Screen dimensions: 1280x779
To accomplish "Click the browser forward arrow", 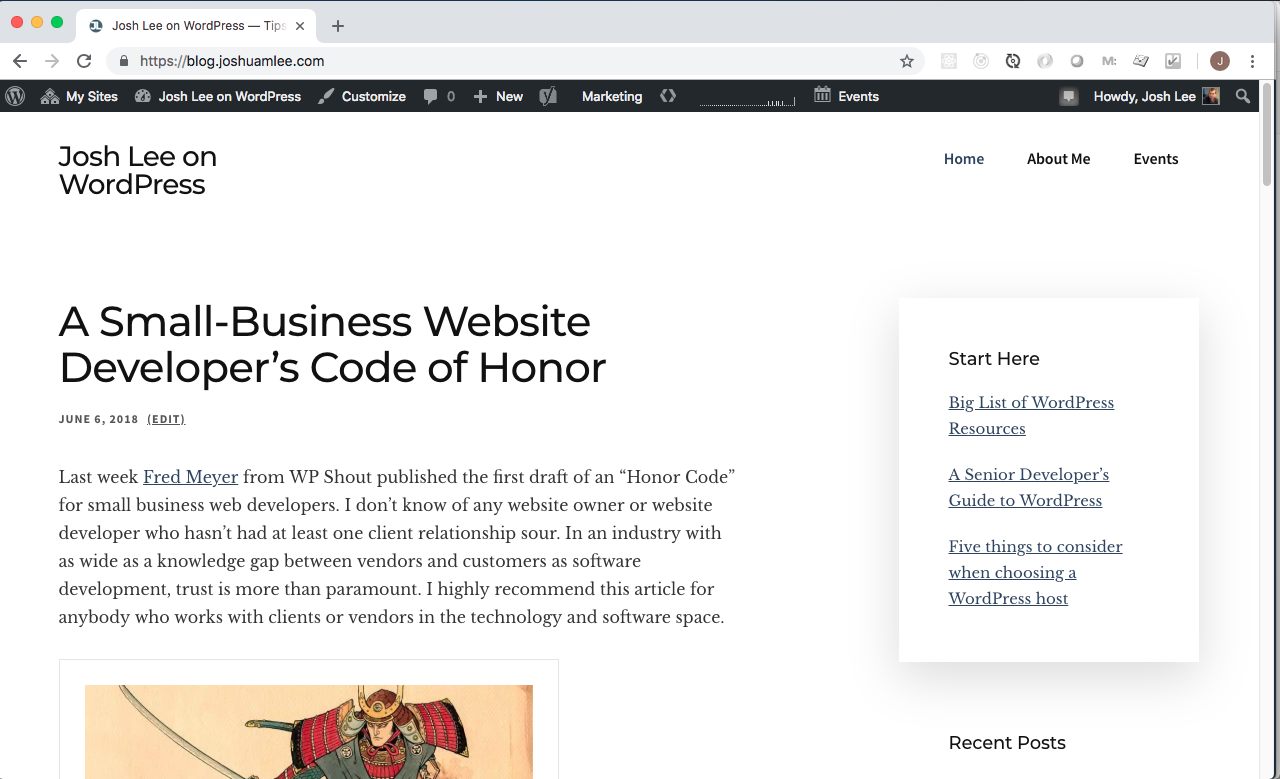I will tap(52, 61).
